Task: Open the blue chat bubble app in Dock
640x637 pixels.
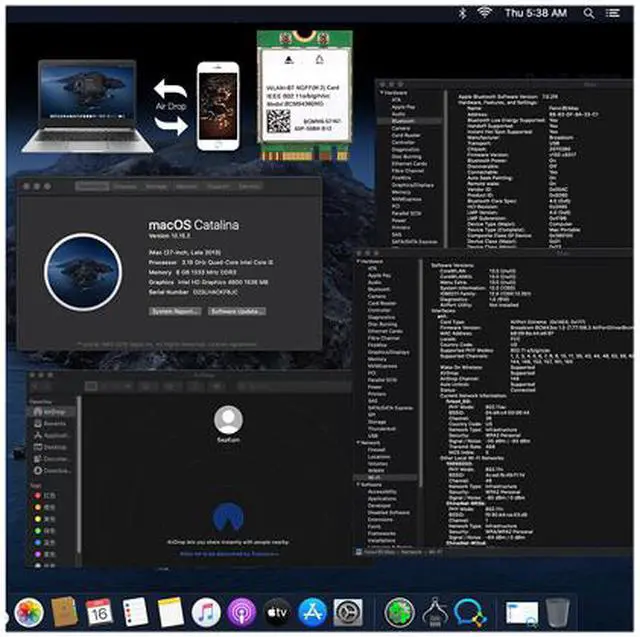Action: (x=471, y=612)
